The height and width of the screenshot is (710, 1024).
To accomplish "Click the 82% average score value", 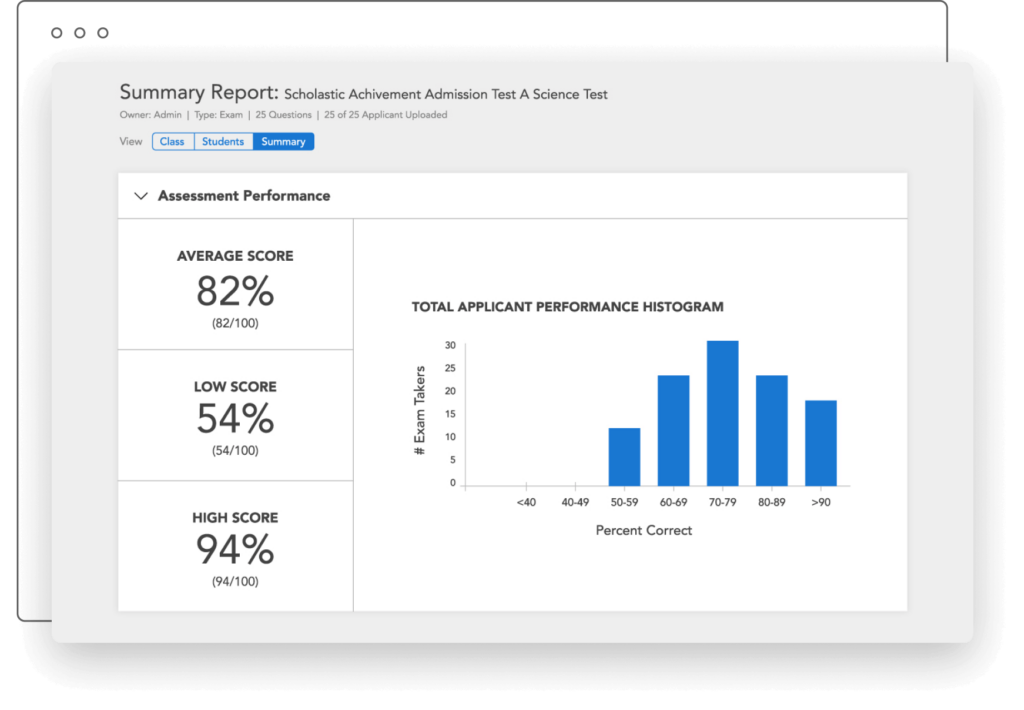I will click(235, 291).
